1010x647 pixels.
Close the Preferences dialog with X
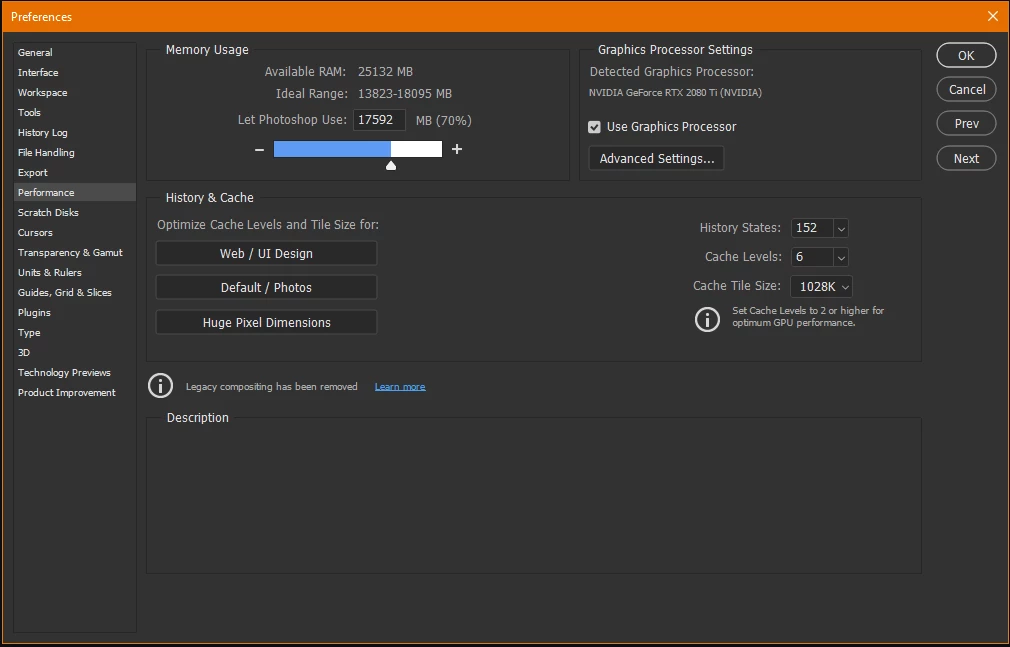click(x=993, y=16)
